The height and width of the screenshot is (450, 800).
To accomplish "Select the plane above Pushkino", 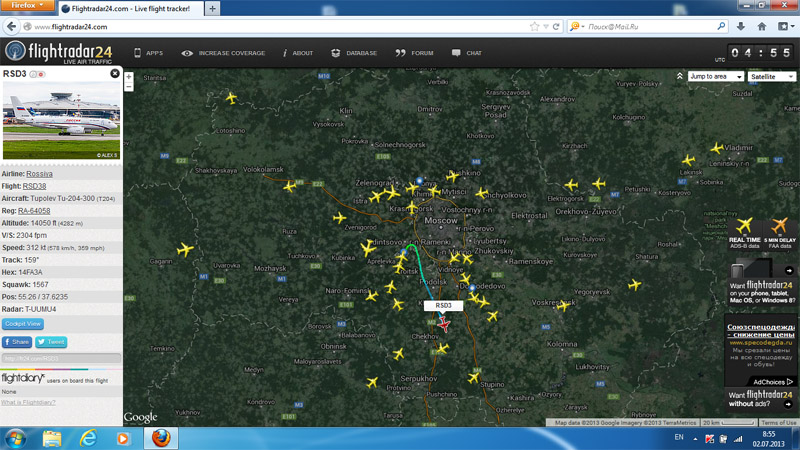I will (452, 177).
